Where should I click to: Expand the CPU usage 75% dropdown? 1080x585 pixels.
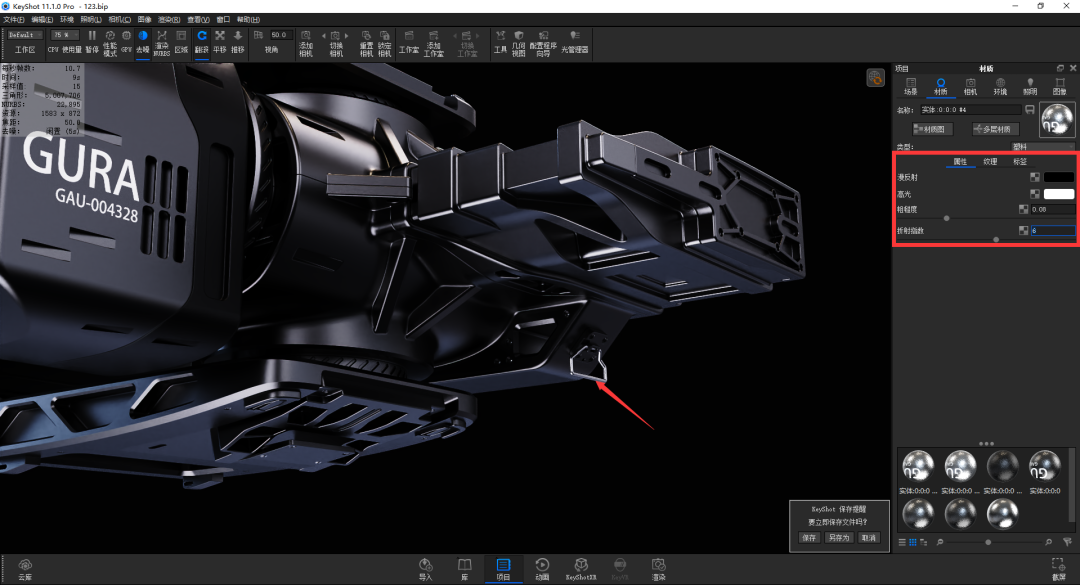point(65,34)
